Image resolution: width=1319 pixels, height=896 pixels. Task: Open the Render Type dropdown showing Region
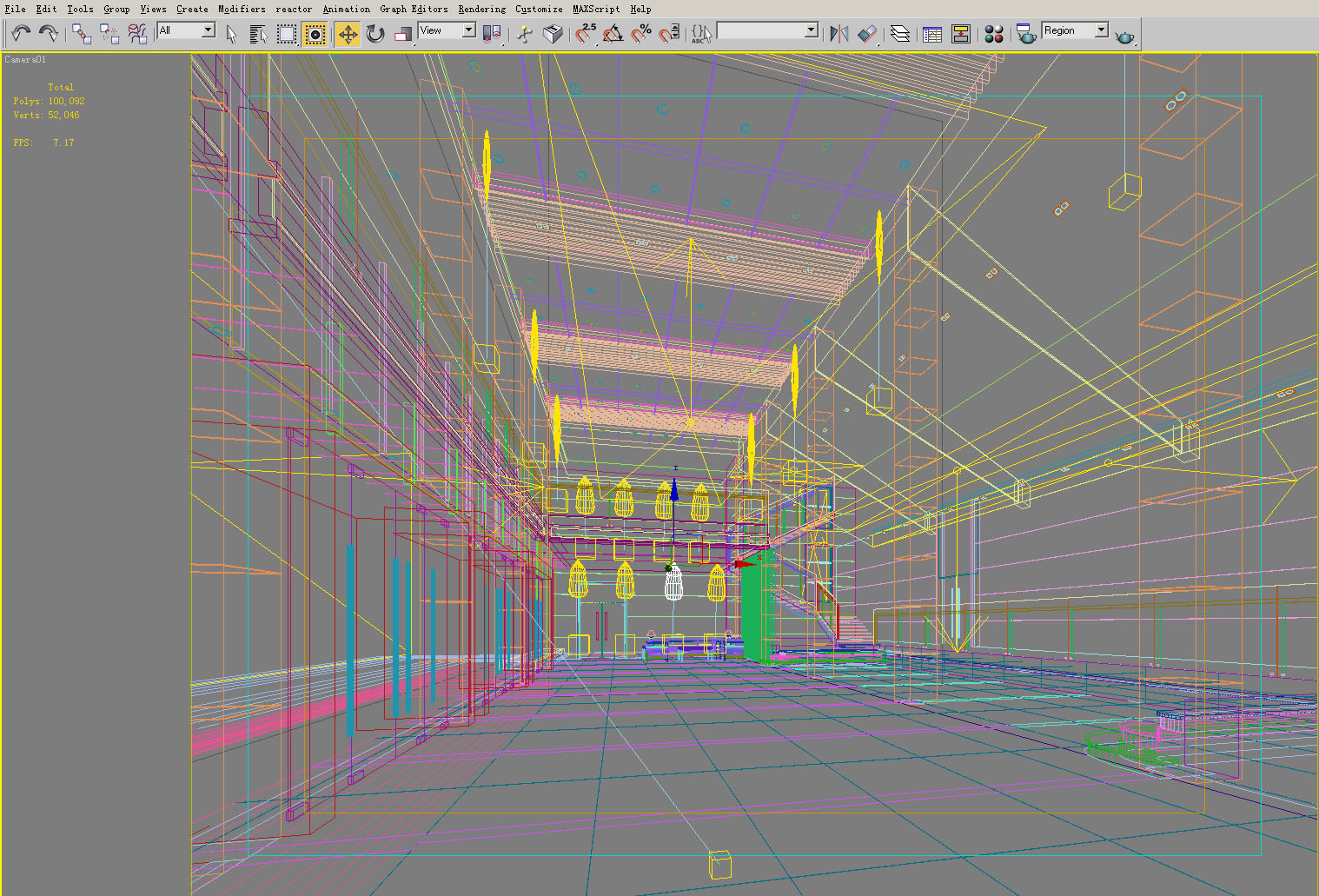pyautogui.click(x=1074, y=30)
